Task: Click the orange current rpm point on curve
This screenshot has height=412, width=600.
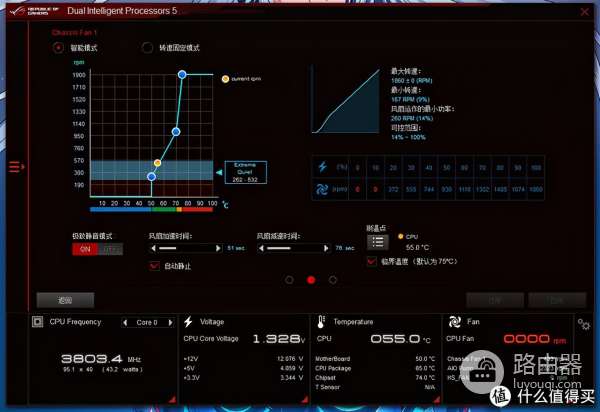Action: (157, 163)
